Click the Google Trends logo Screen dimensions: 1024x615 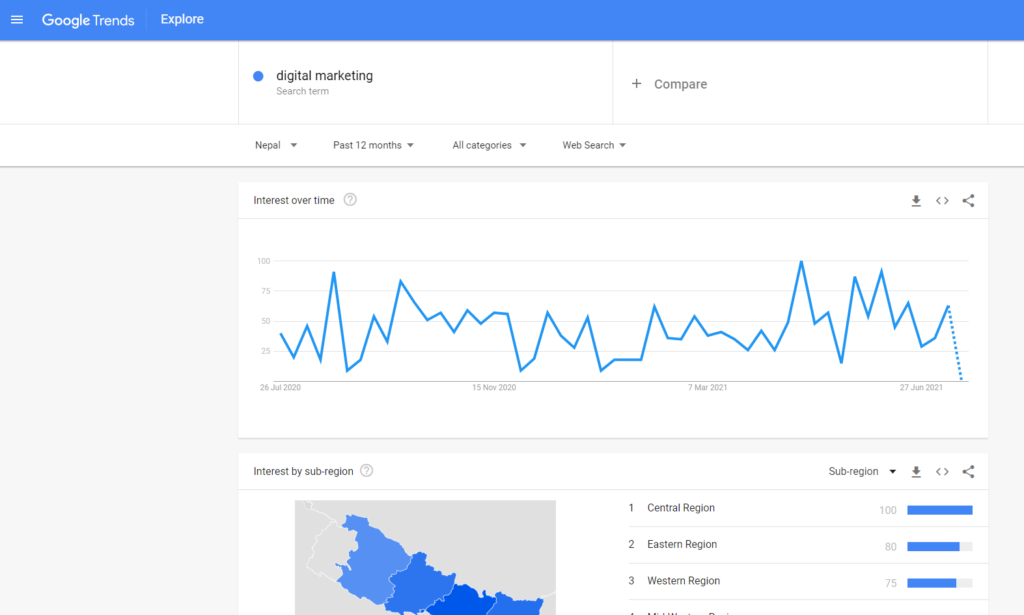pyautogui.click(x=88, y=20)
